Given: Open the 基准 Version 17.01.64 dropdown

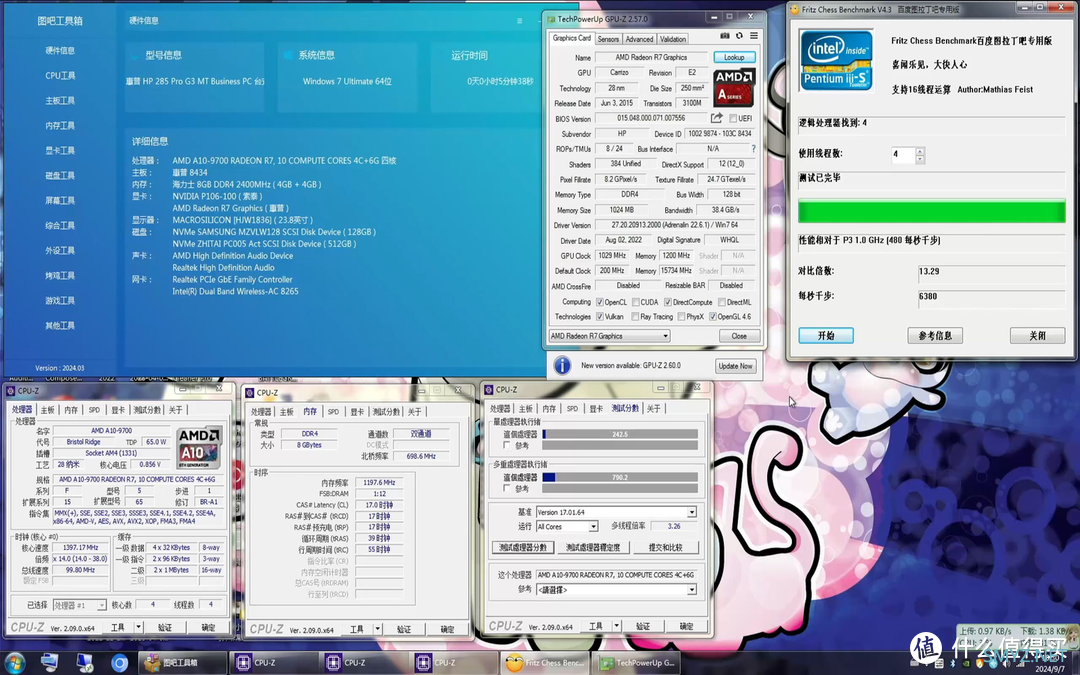Looking at the screenshot, I should pyautogui.click(x=616, y=512).
